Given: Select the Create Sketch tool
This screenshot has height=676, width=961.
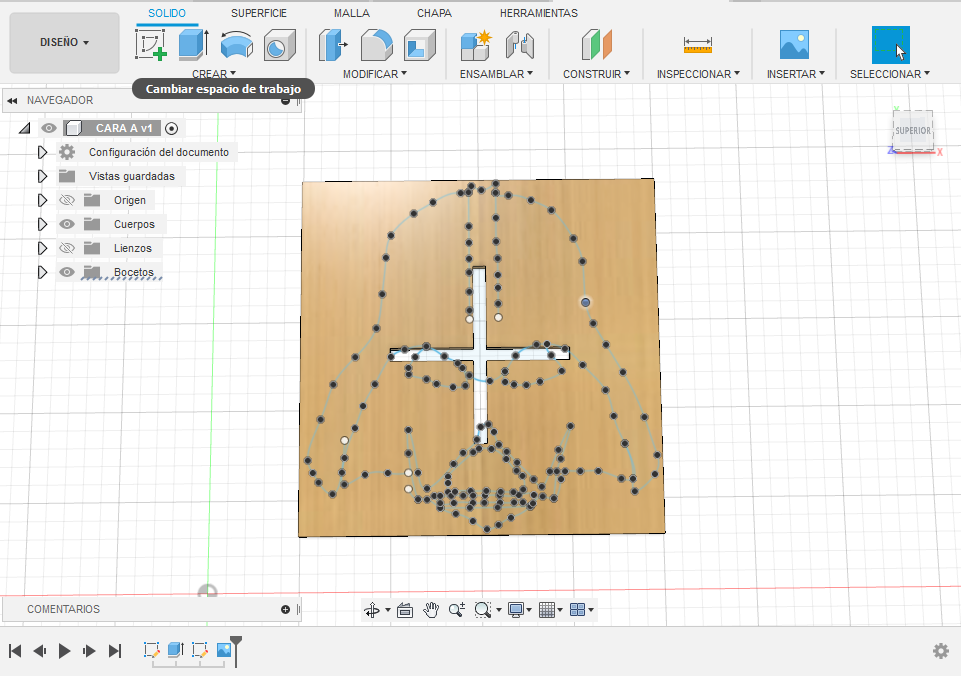Looking at the screenshot, I should tap(151, 45).
